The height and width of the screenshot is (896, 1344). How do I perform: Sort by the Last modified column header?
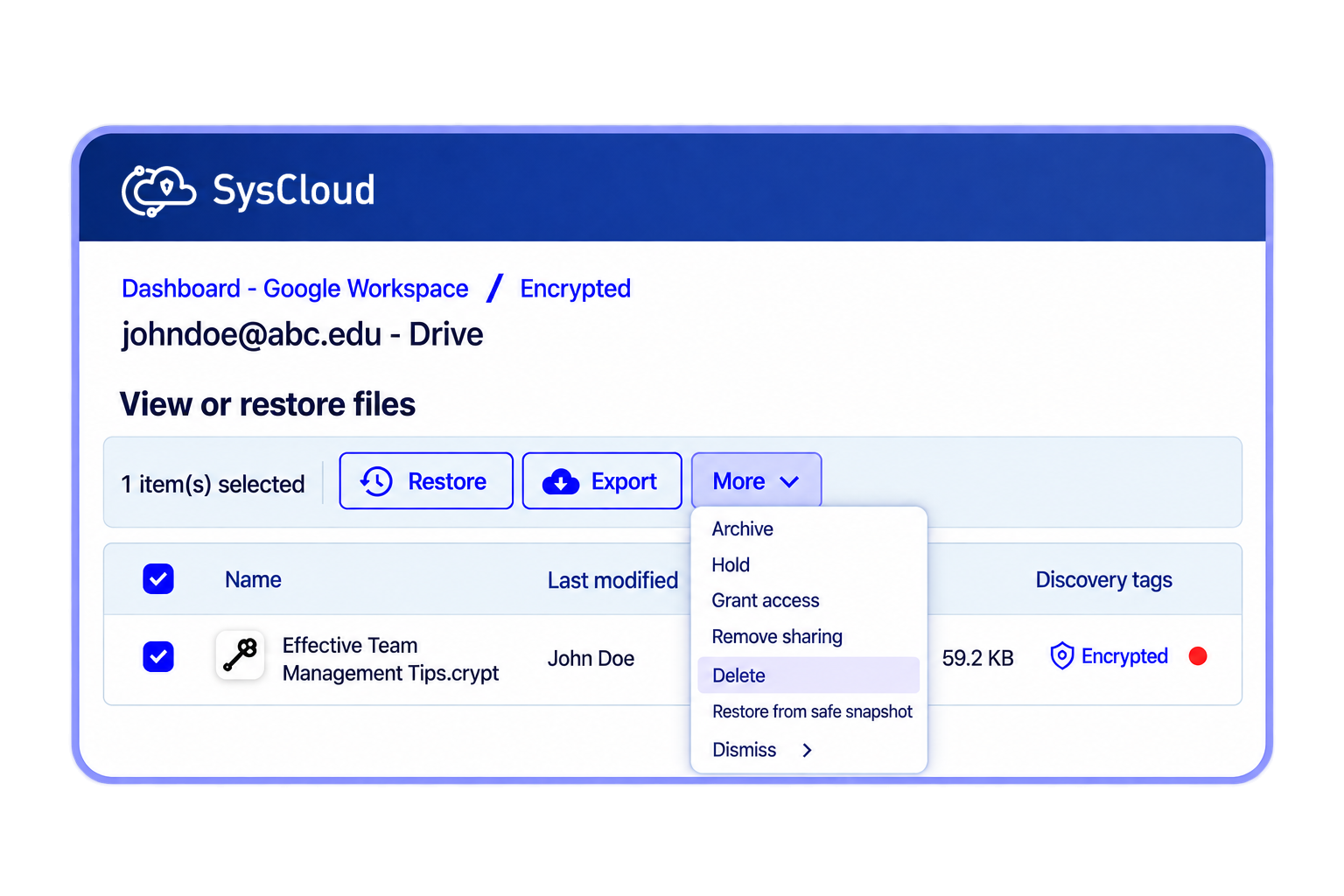[612, 580]
